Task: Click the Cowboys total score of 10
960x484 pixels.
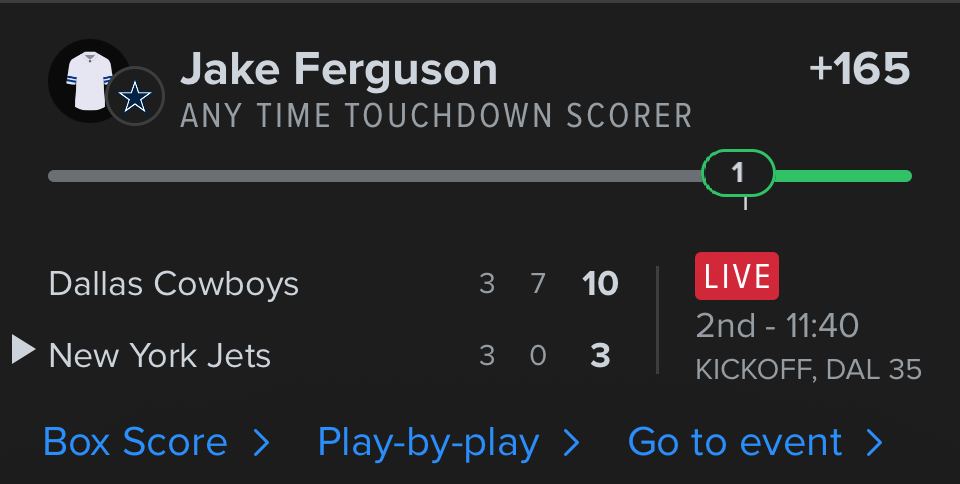Action: [600, 284]
